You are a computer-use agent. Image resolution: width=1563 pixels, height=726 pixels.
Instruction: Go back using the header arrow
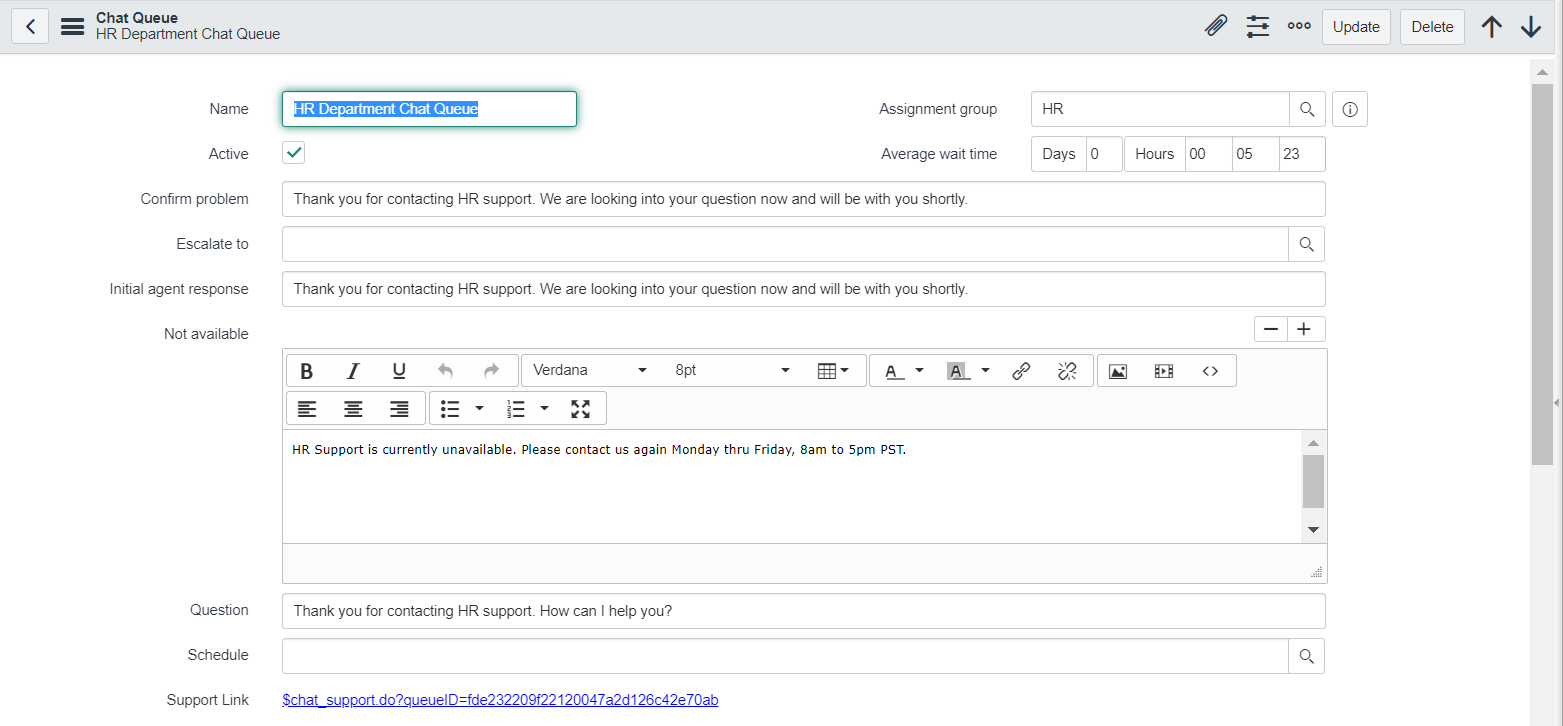pyautogui.click(x=30, y=27)
